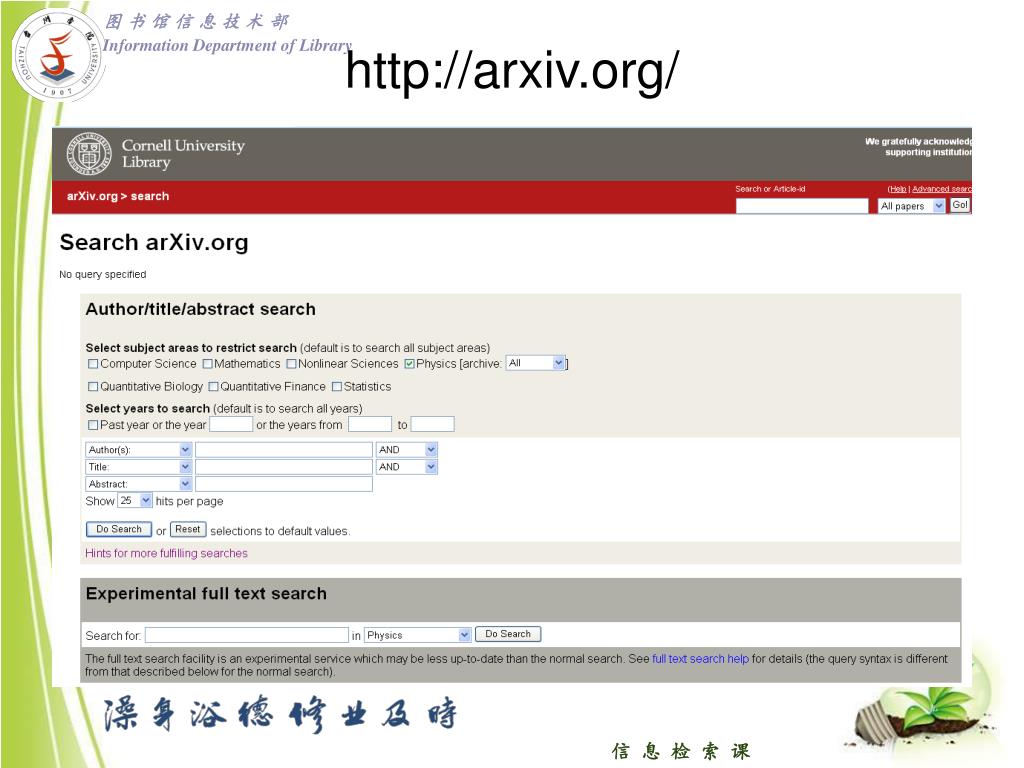
Task: Open the AND operator dropdown beside Title
Action: [x=406, y=466]
